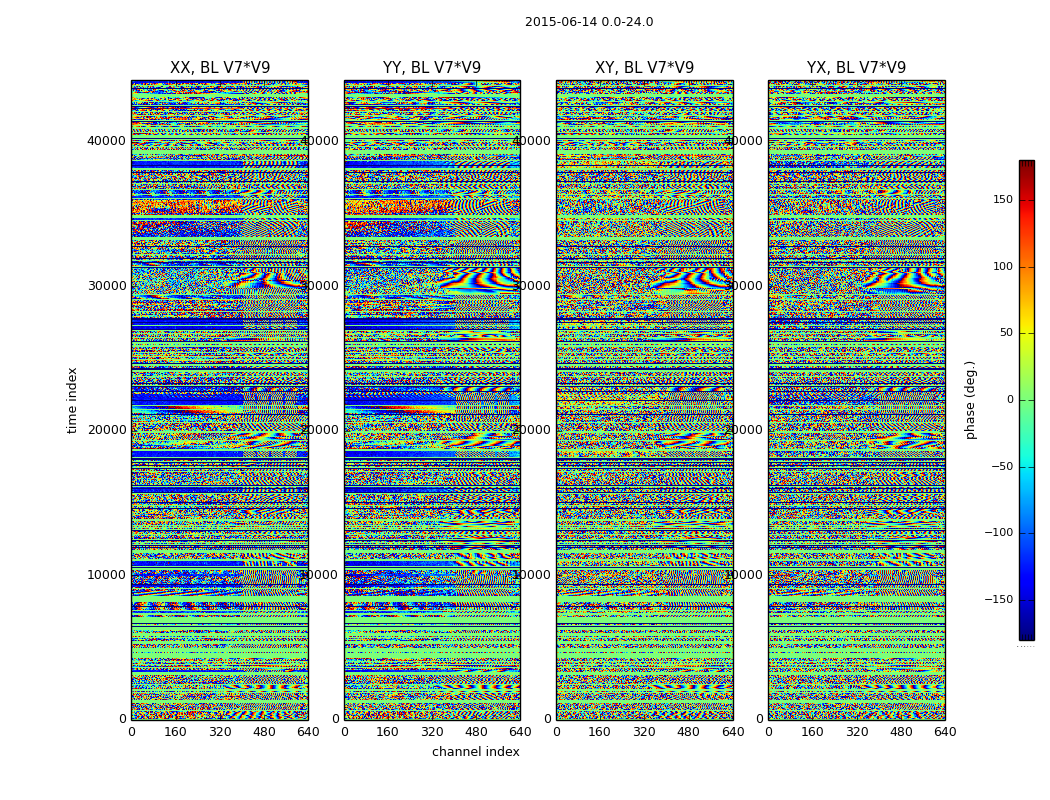Click the 0 tick label on the colorbar

1045,400
